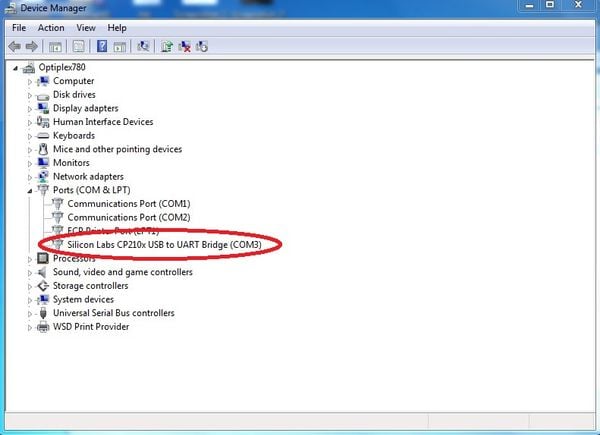Open the File menu
The height and width of the screenshot is (435, 600).
[x=19, y=28]
